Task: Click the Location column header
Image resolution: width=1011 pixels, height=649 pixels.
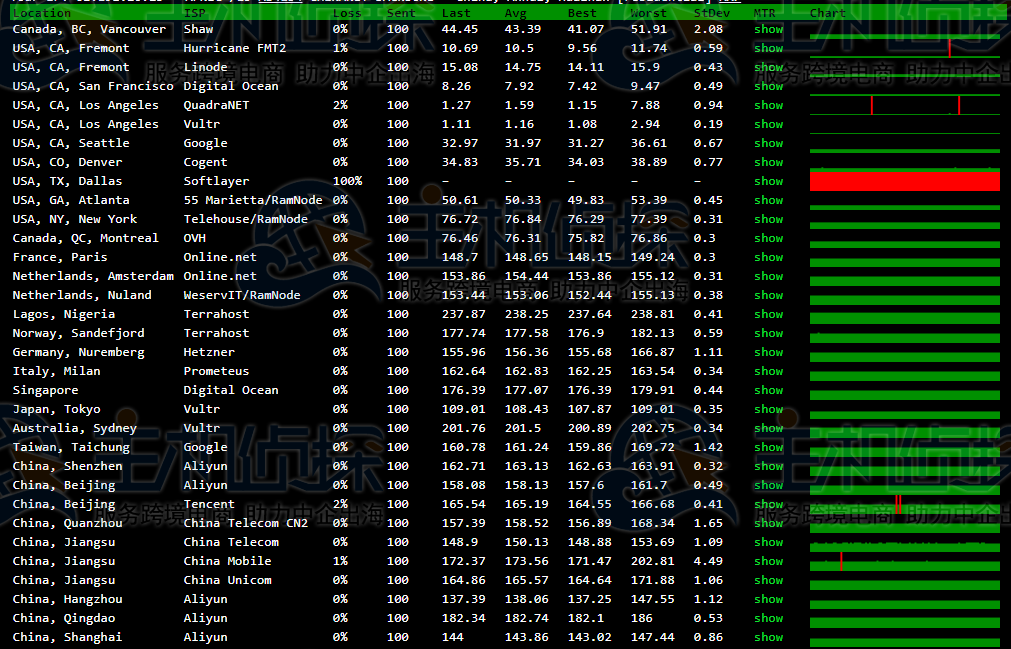Action: (x=42, y=13)
